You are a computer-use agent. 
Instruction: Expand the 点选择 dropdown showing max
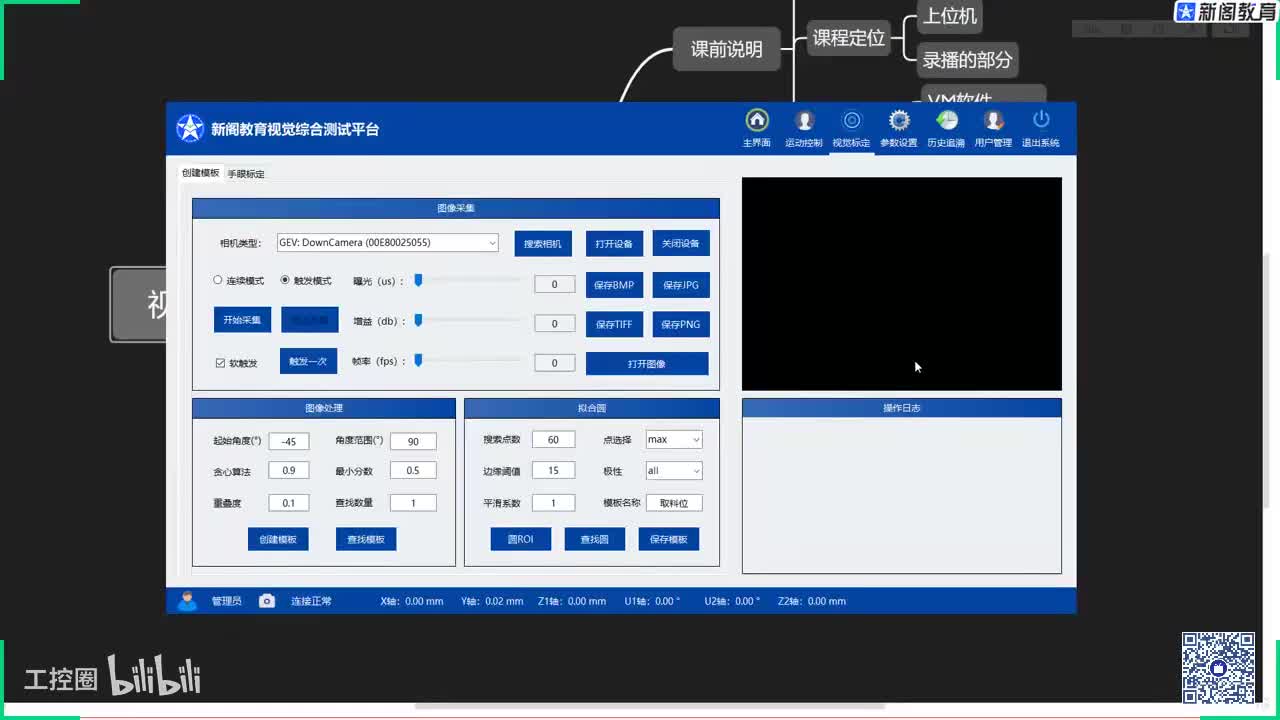[674, 439]
